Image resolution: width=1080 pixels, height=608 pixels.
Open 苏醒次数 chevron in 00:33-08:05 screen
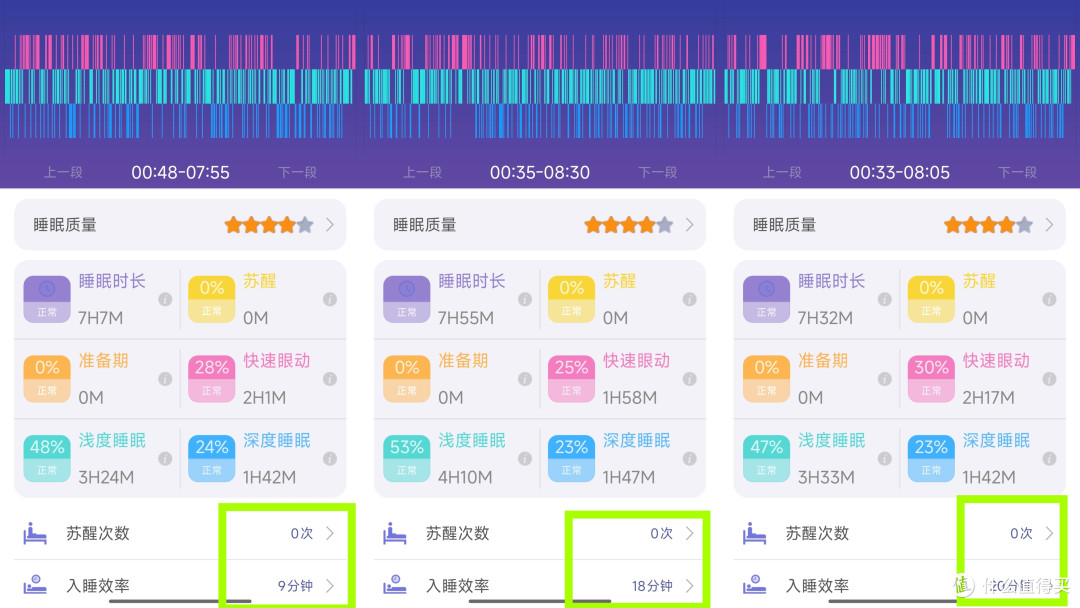pos(1049,533)
